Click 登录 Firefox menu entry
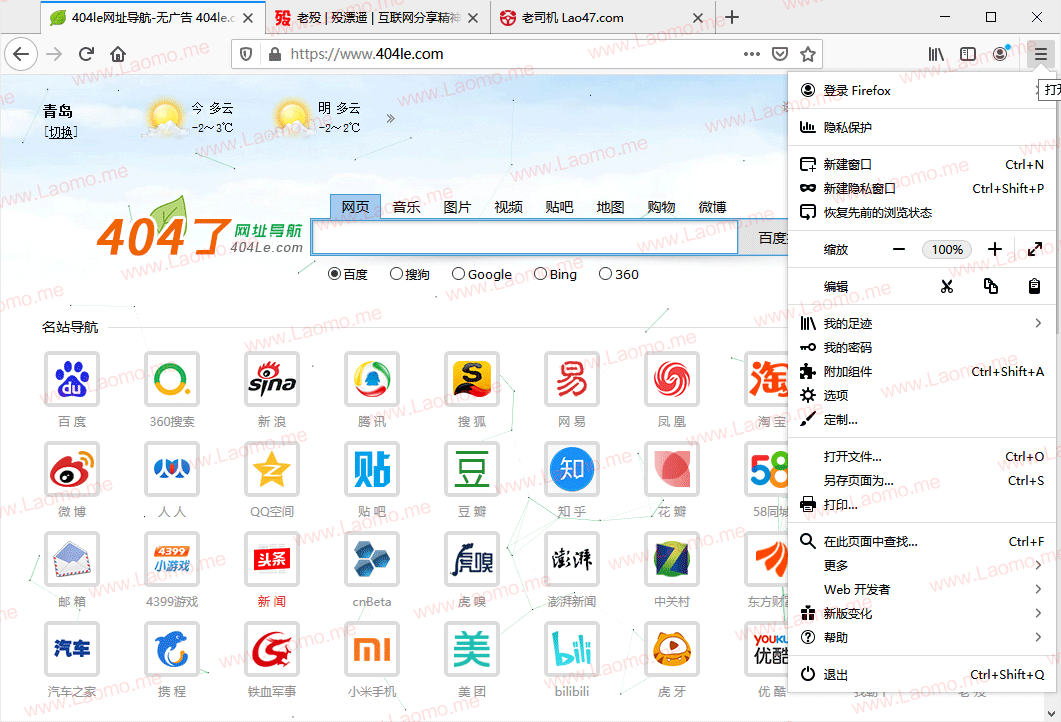The width and height of the screenshot is (1061, 722). [x=922, y=91]
